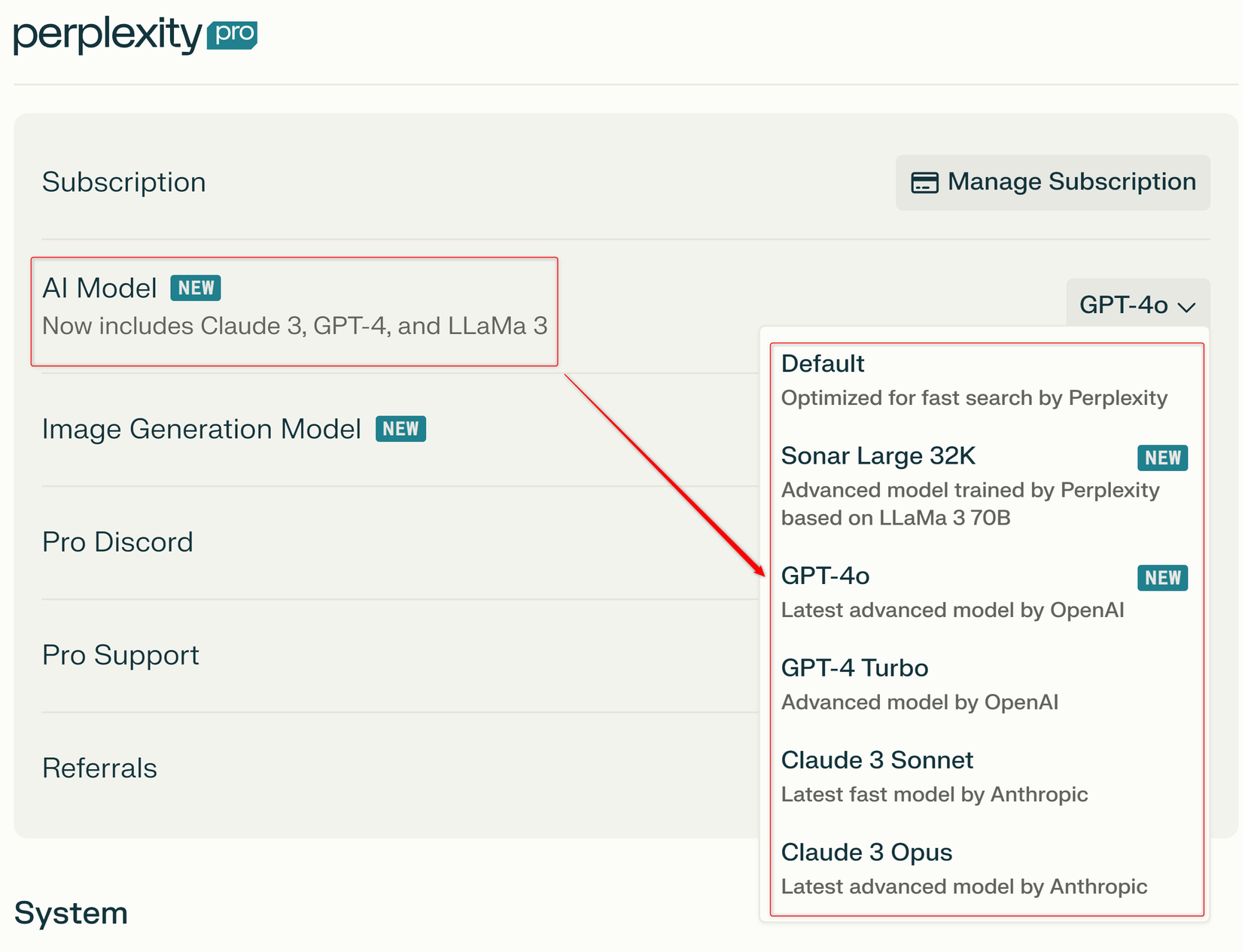This screenshot has height=952, width=1242.
Task: Click the Perplexity logo
Action: coord(108,35)
